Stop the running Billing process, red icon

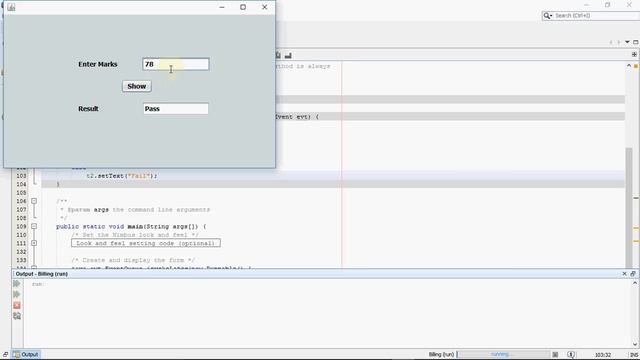click(x=17, y=305)
